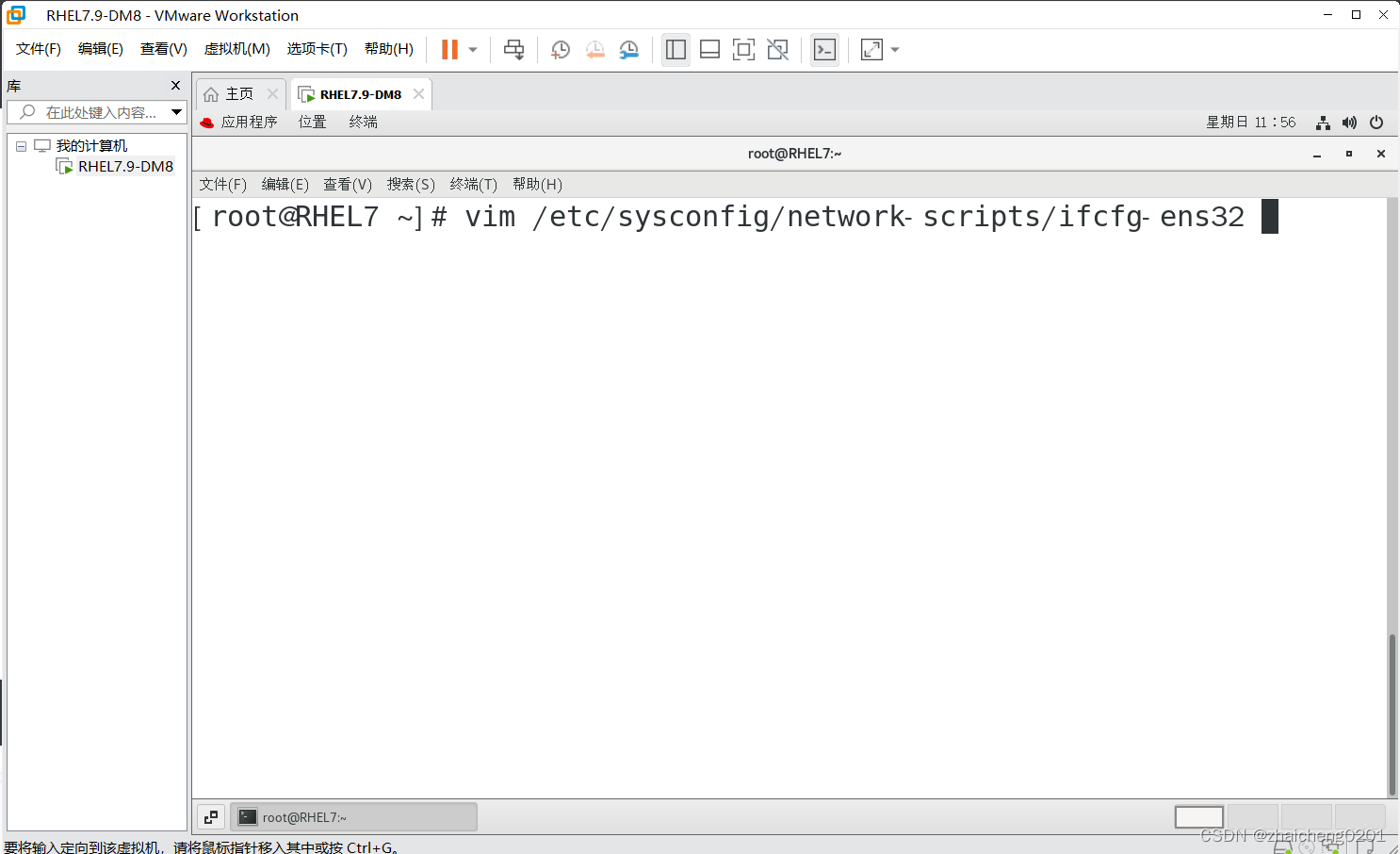Revert to the previous snapshot
The width and height of the screenshot is (1400, 854).
(594, 50)
